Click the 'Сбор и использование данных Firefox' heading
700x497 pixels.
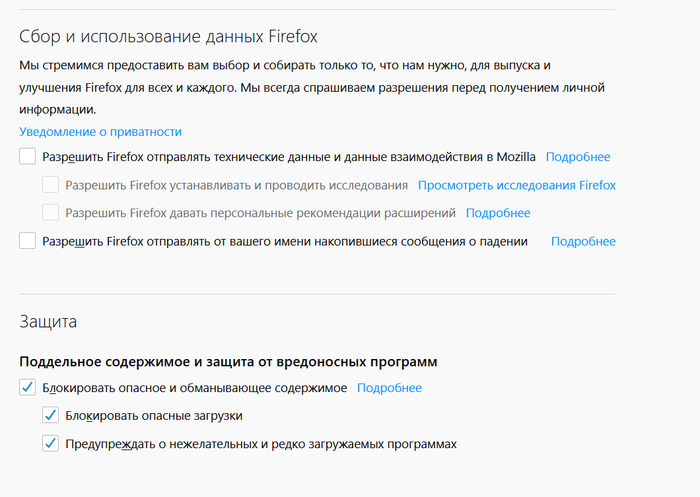pyautogui.click(x=168, y=37)
